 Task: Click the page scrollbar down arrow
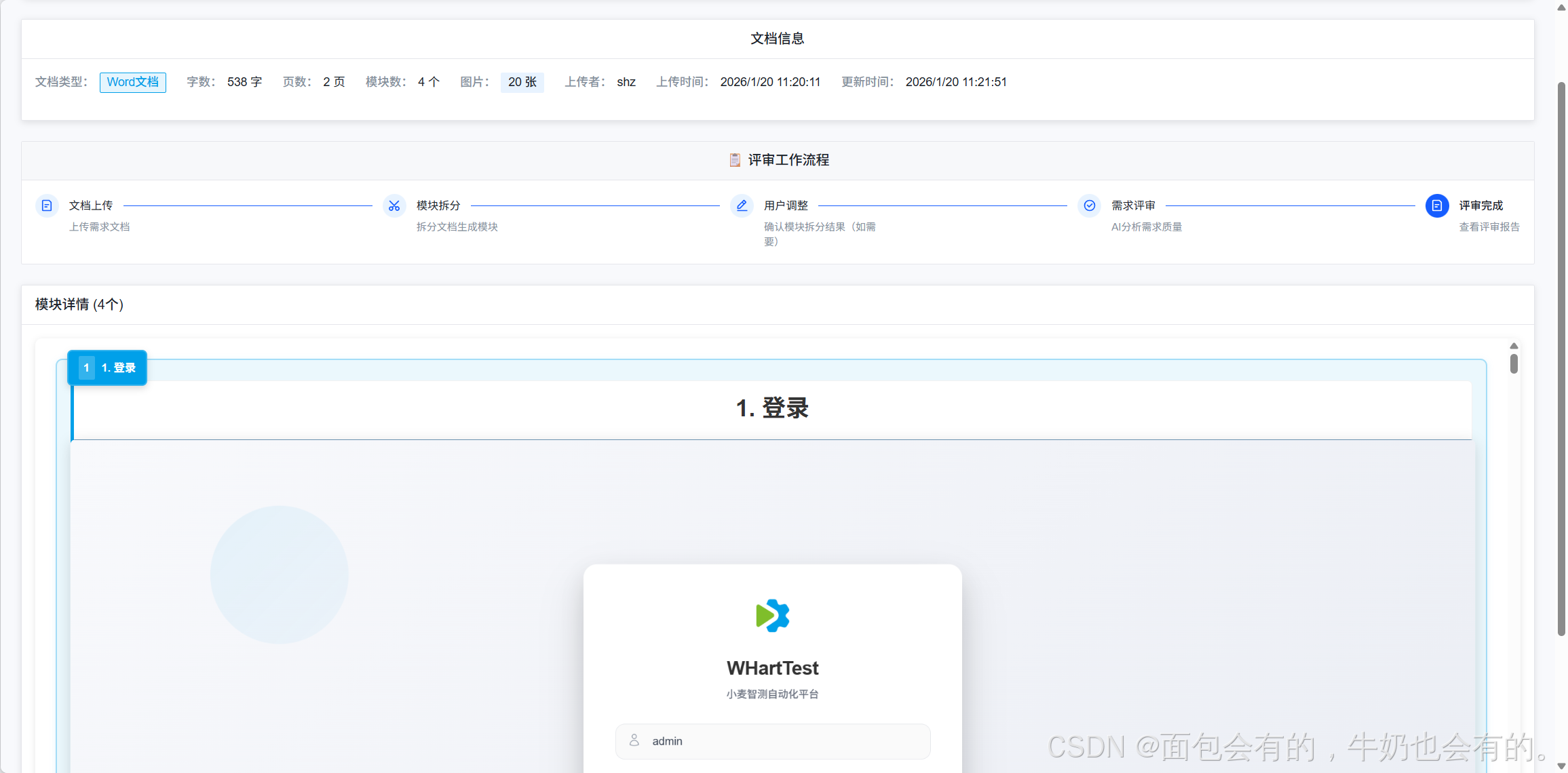pyautogui.click(x=1561, y=766)
